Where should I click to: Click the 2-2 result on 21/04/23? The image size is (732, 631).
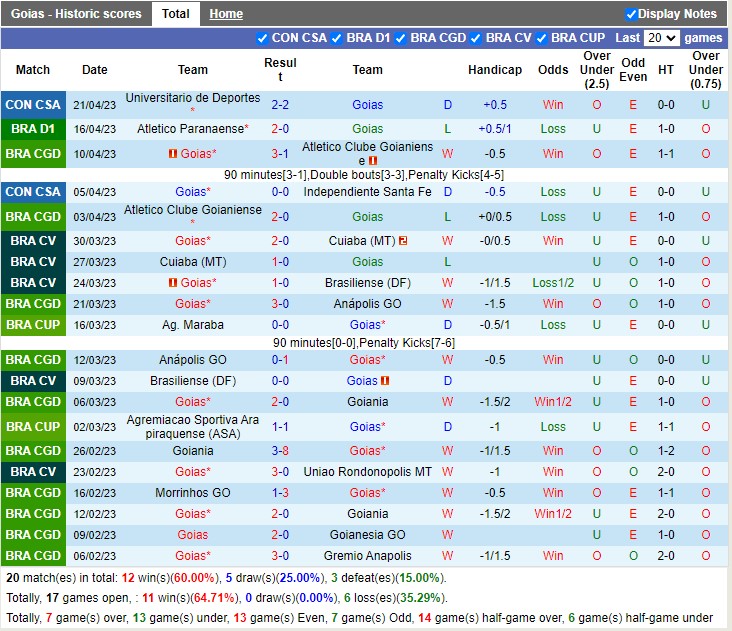[280, 105]
